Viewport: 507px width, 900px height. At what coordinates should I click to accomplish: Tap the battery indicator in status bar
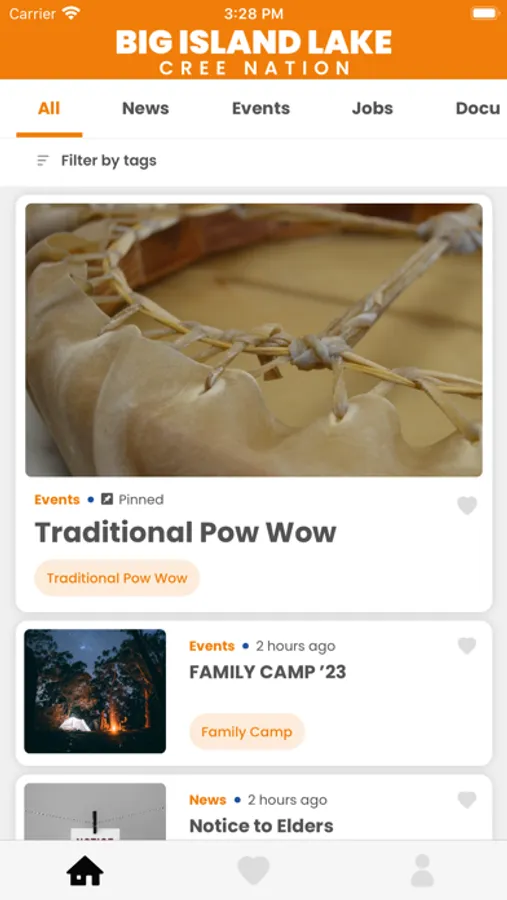coord(485,13)
